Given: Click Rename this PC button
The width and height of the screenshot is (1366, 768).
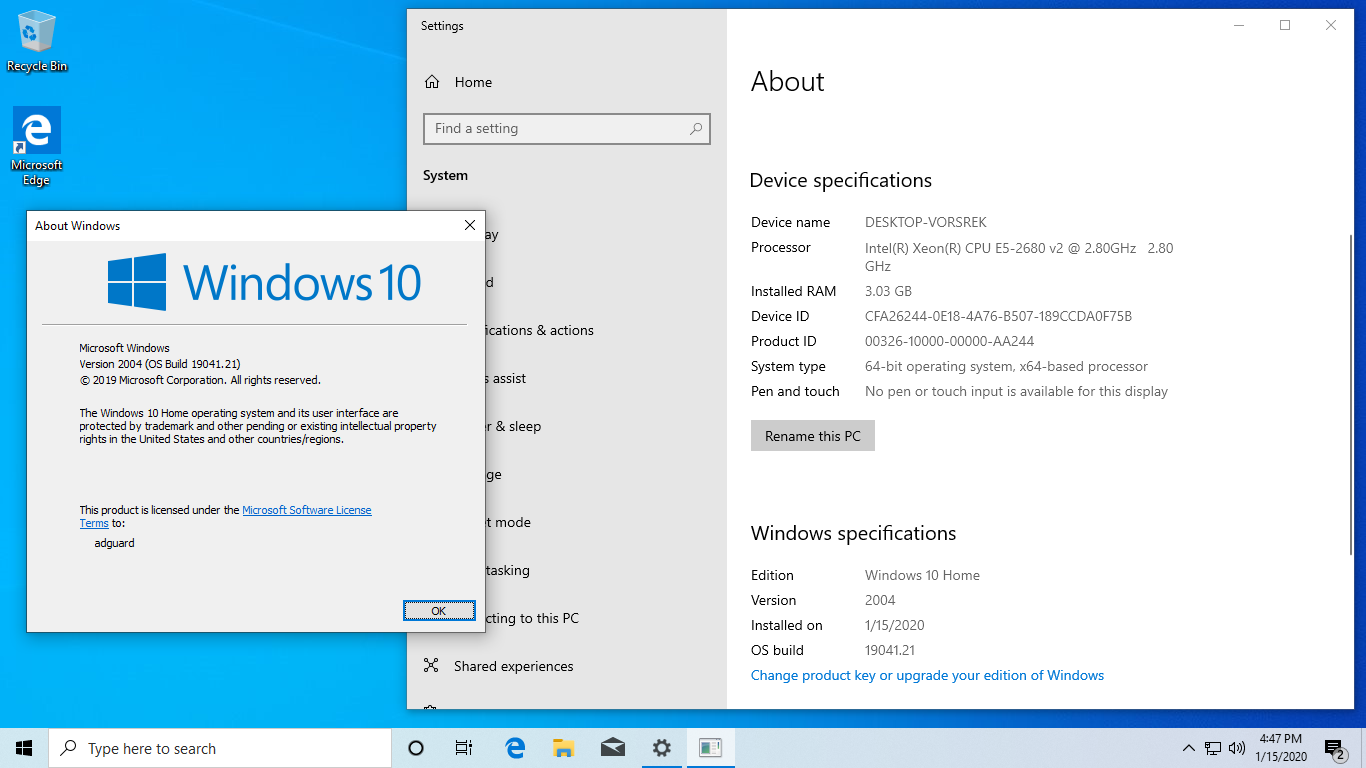Looking at the screenshot, I should pos(813,436).
